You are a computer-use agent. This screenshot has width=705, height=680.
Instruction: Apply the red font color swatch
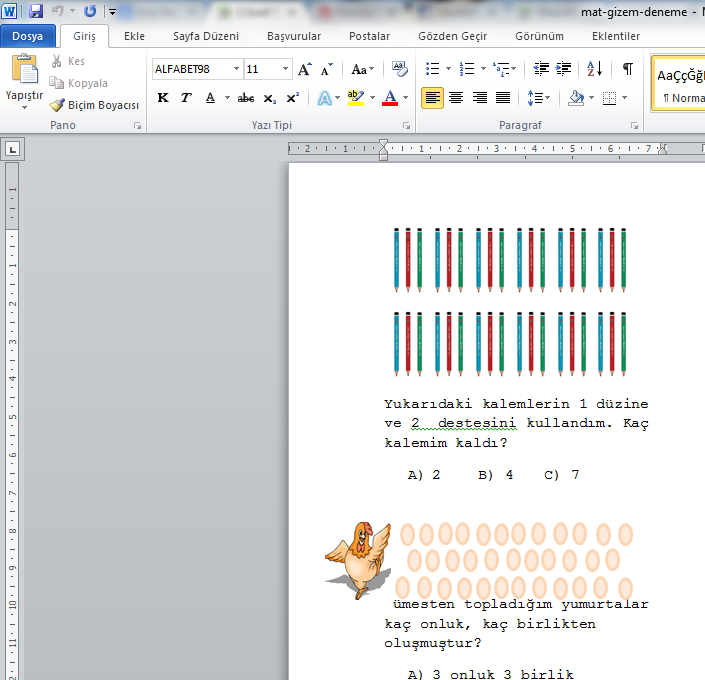click(x=389, y=98)
